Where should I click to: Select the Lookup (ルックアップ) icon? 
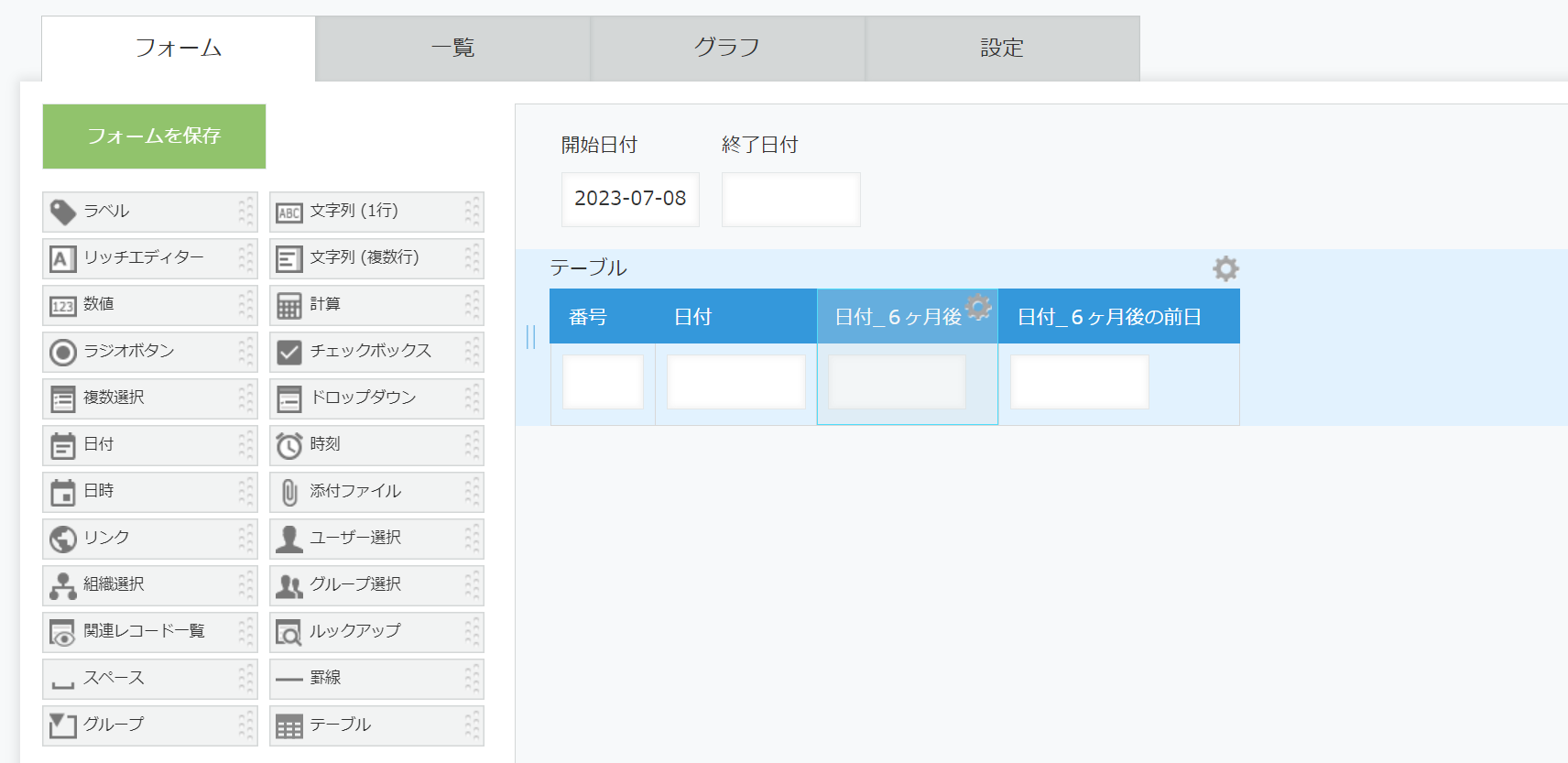tap(289, 632)
